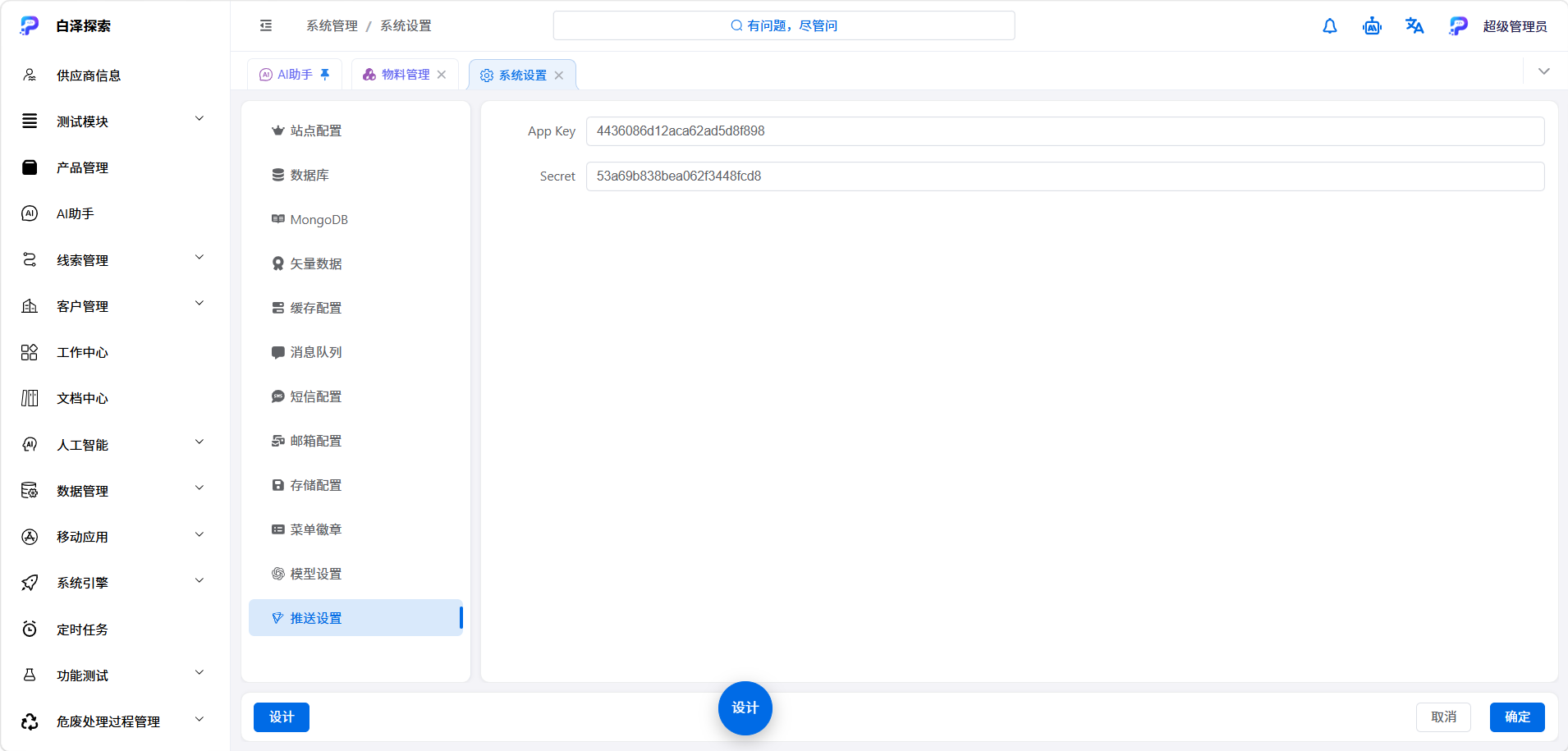Select 数据库 settings section
Screen dimensions: 1568x751
coord(355,175)
